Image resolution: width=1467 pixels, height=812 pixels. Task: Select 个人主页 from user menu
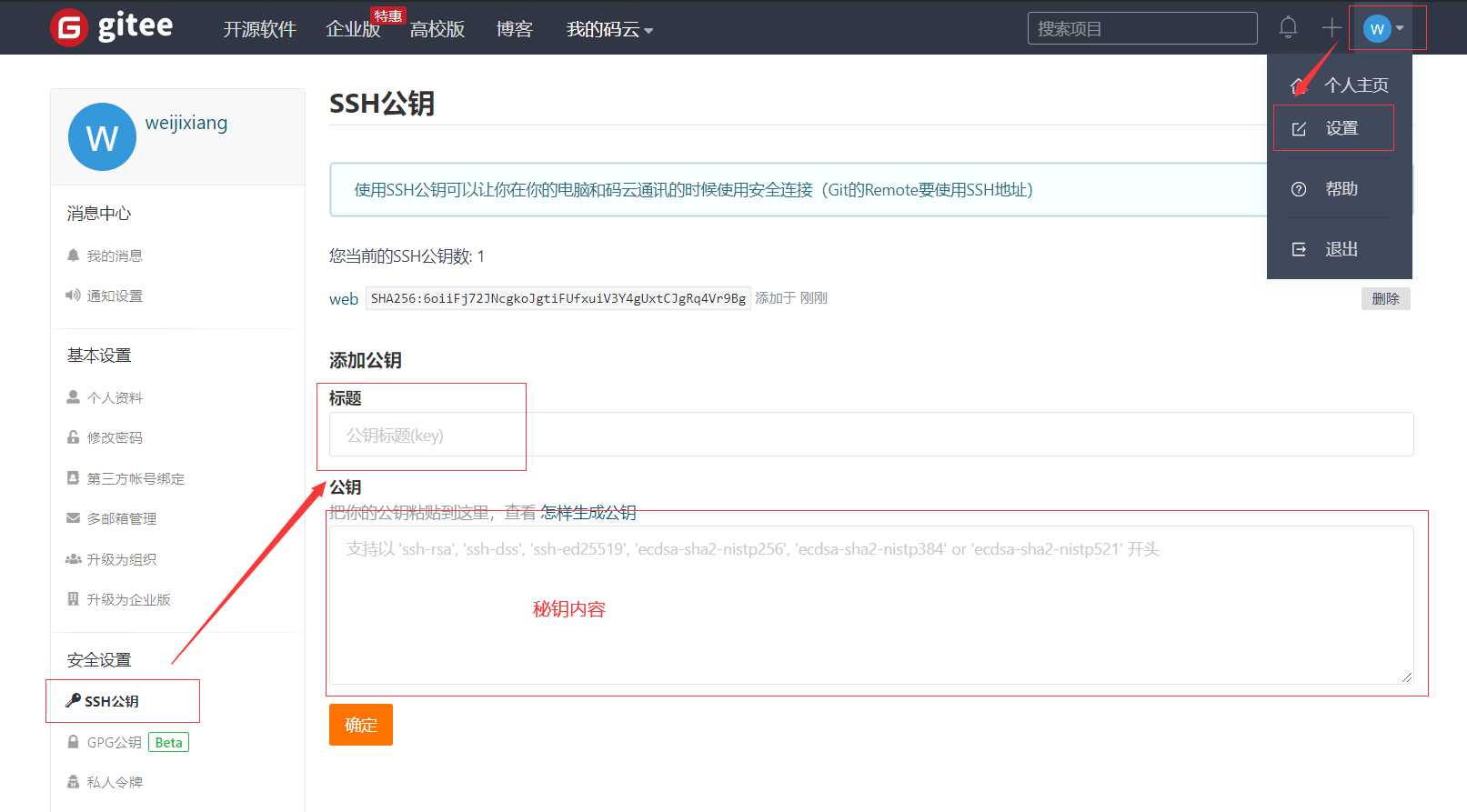point(1356,85)
